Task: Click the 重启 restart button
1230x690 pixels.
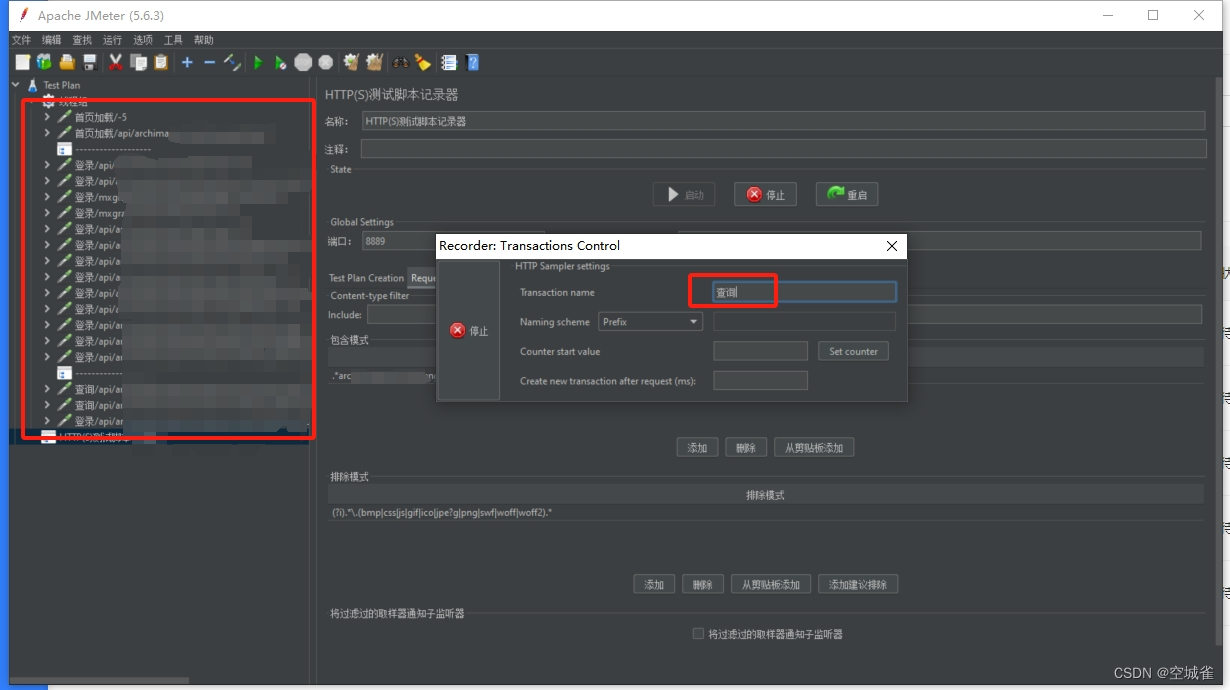Action: pyautogui.click(x=847, y=195)
